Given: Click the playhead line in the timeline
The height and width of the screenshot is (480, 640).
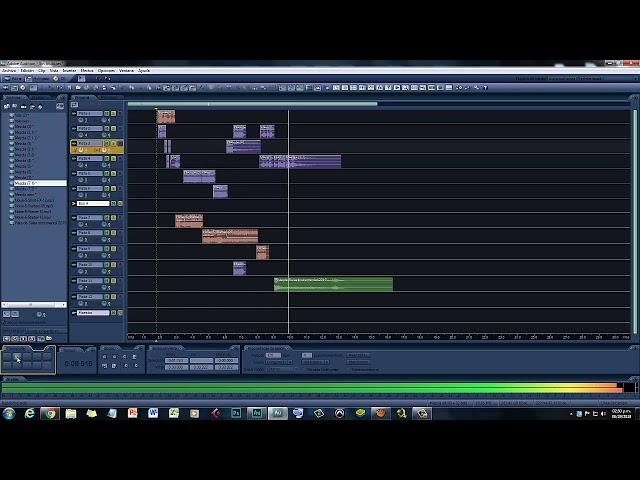Looking at the screenshot, I should pos(289,220).
